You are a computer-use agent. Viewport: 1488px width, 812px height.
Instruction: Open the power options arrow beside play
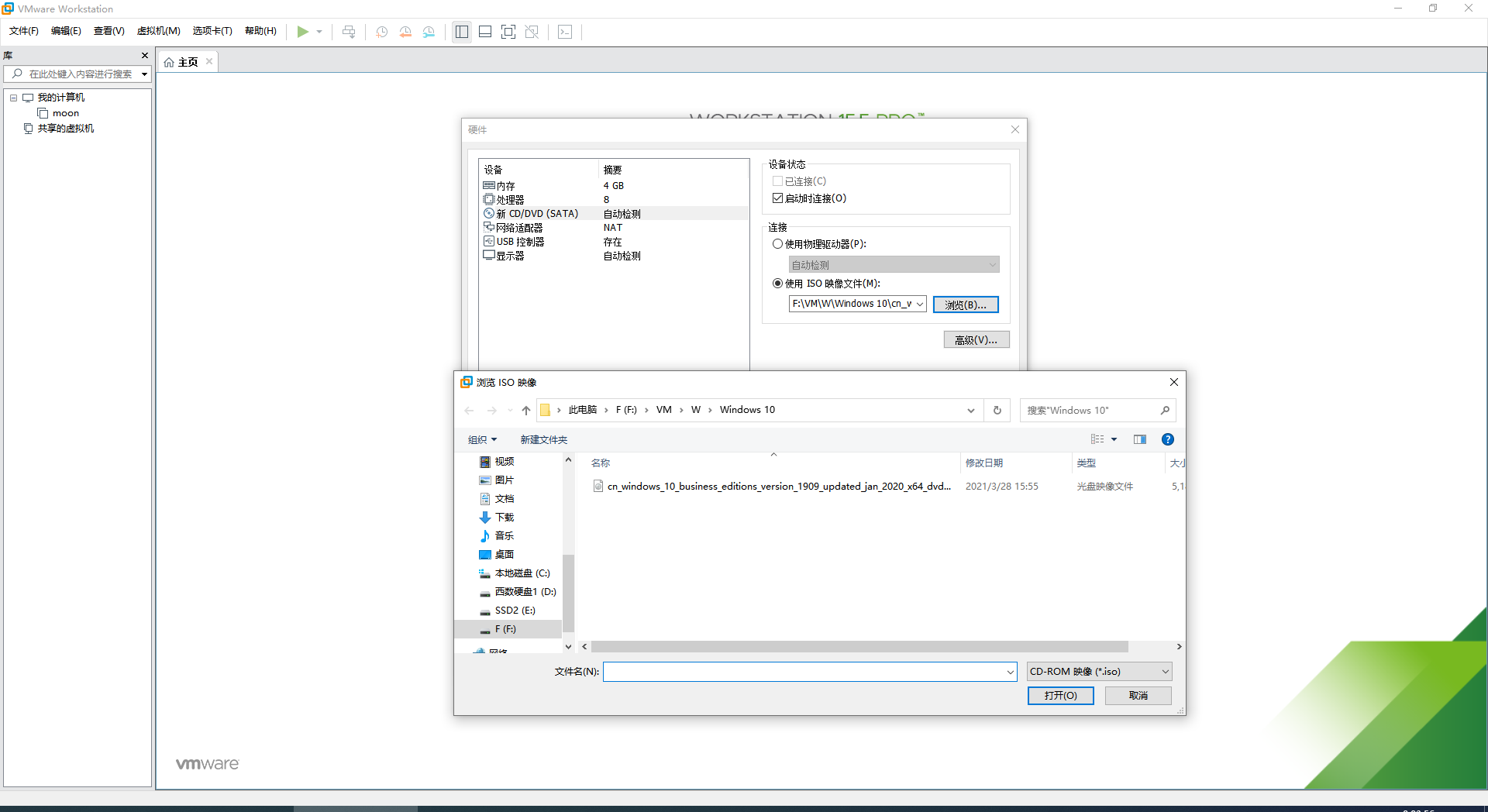[319, 32]
